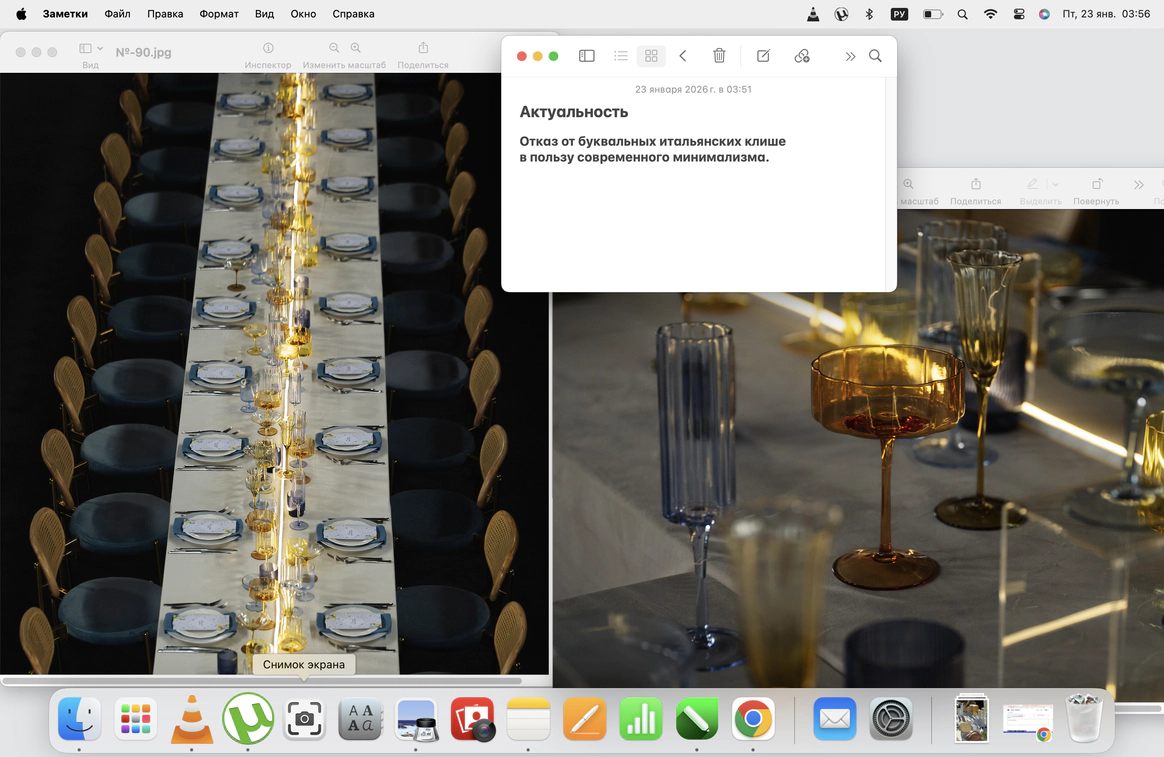
Task: Click the note title Актуальность
Action: 573,112
